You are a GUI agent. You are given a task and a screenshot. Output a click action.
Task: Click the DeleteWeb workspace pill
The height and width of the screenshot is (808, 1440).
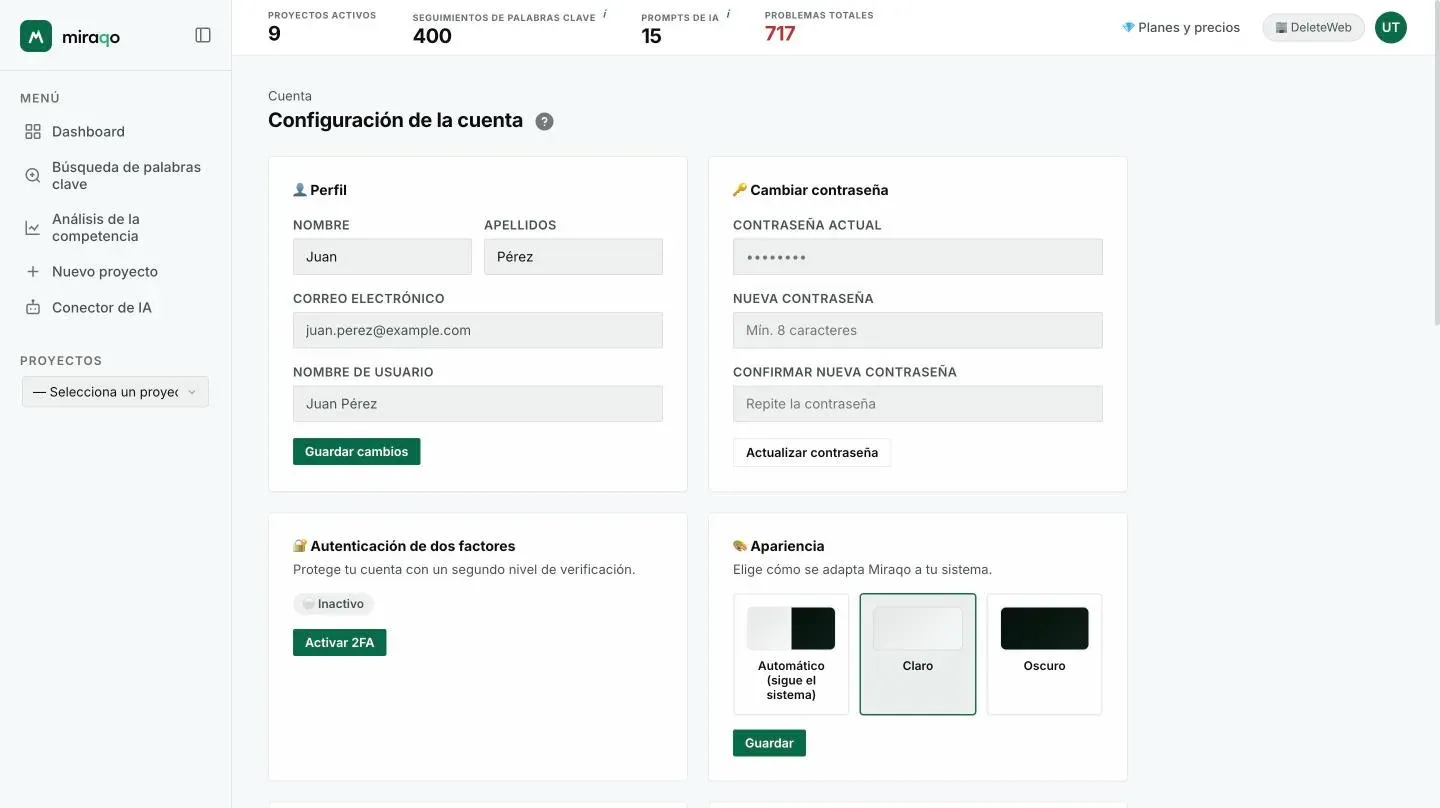[1314, 28]
